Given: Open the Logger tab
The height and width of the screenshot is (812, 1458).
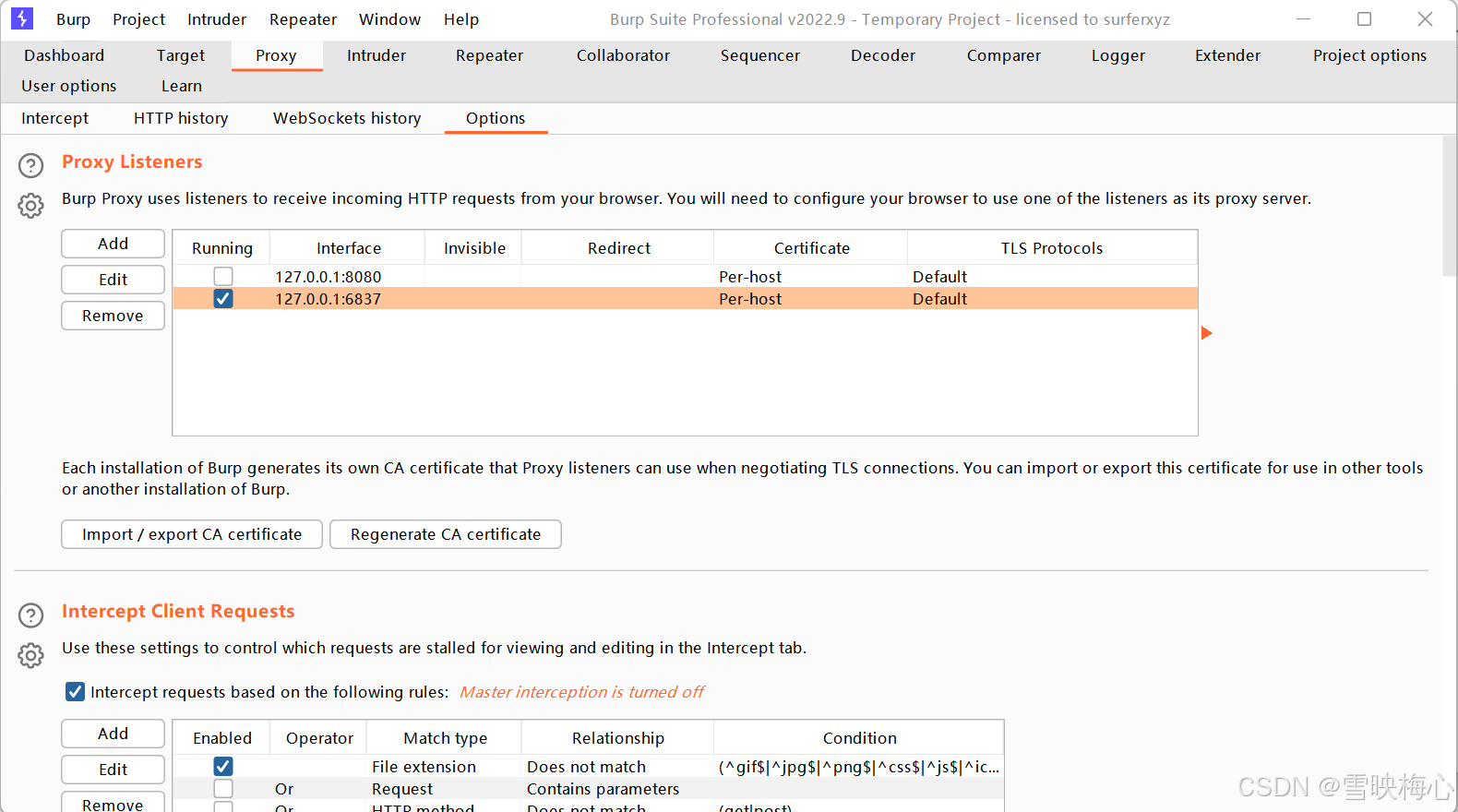Looking at the screenshot, I should pyautogui.click(x=1118, y=55).
